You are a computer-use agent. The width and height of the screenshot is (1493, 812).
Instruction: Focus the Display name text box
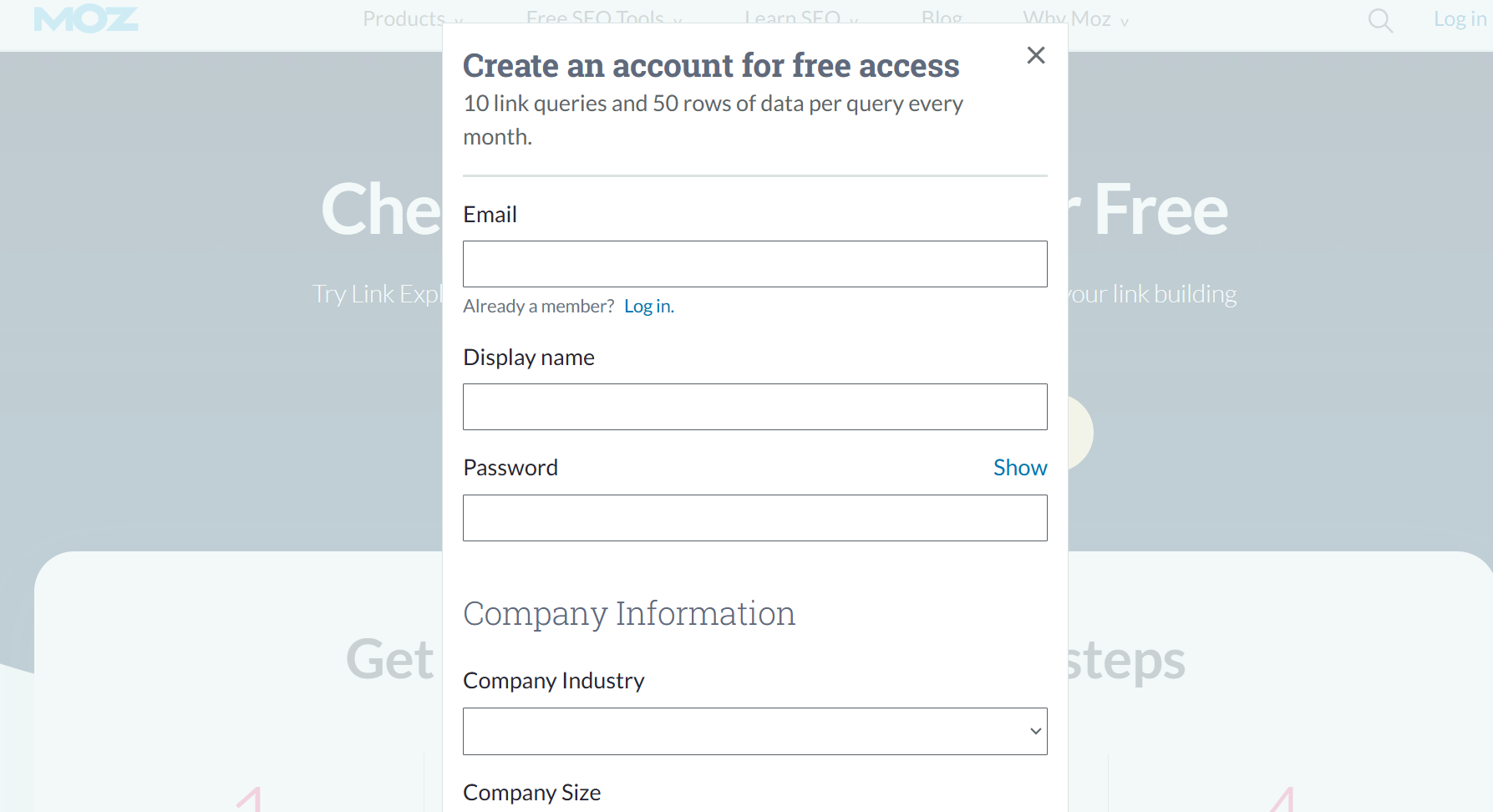click(754, 407)
